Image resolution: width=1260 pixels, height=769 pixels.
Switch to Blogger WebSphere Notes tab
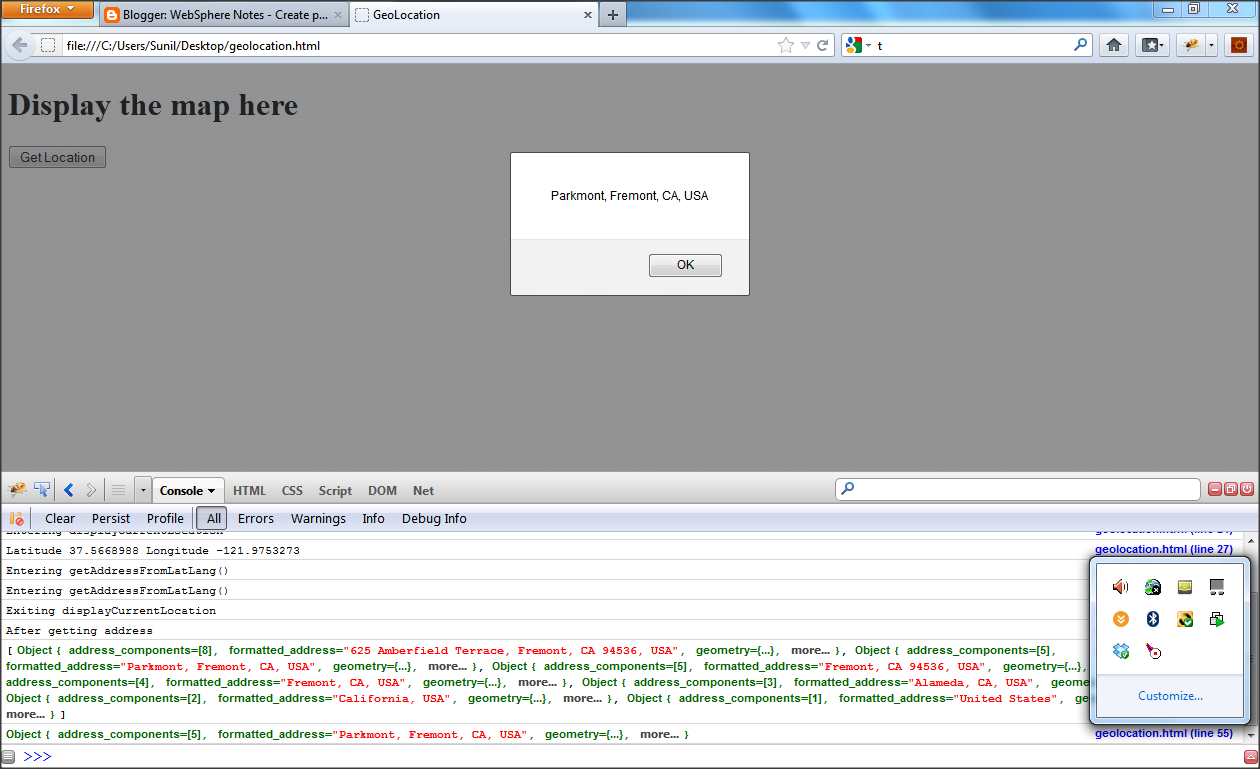click(224, 15)
